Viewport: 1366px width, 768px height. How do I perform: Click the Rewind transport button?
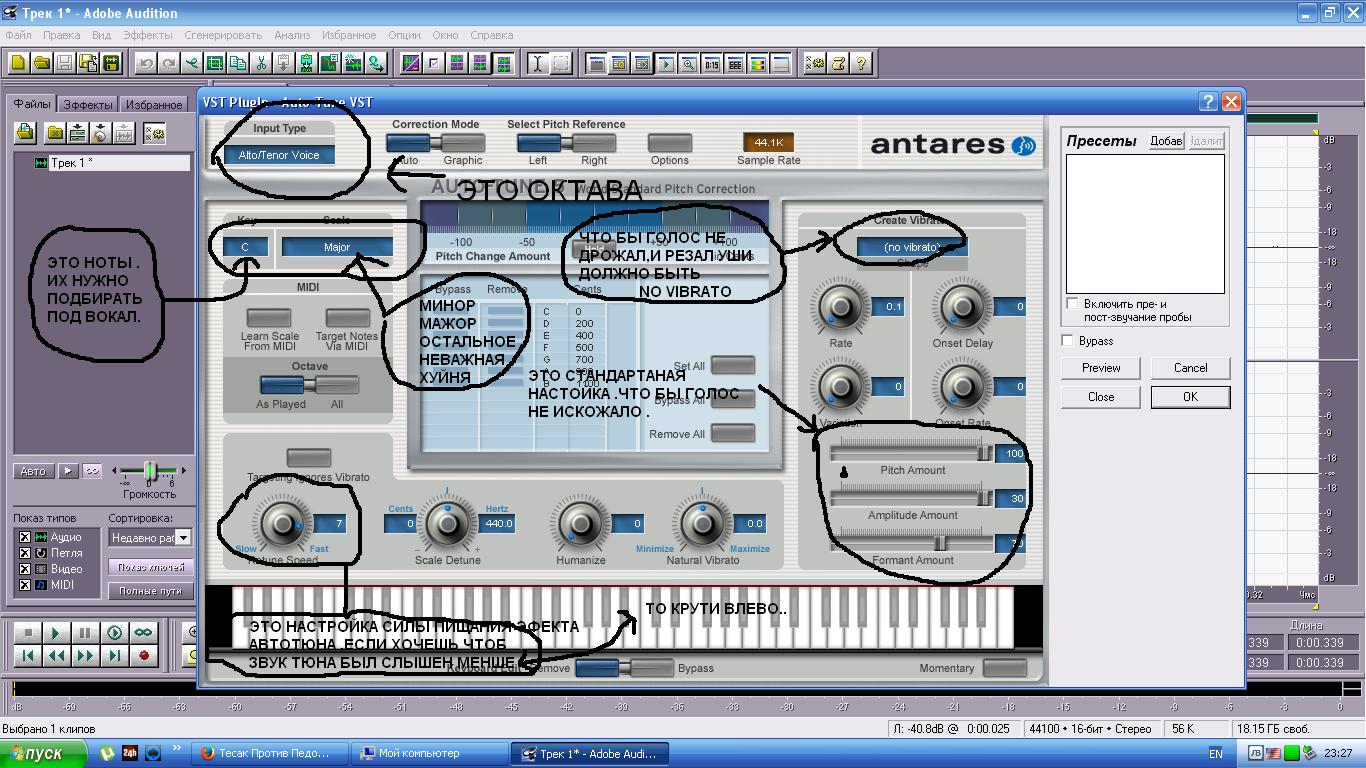tap(56, 656)
